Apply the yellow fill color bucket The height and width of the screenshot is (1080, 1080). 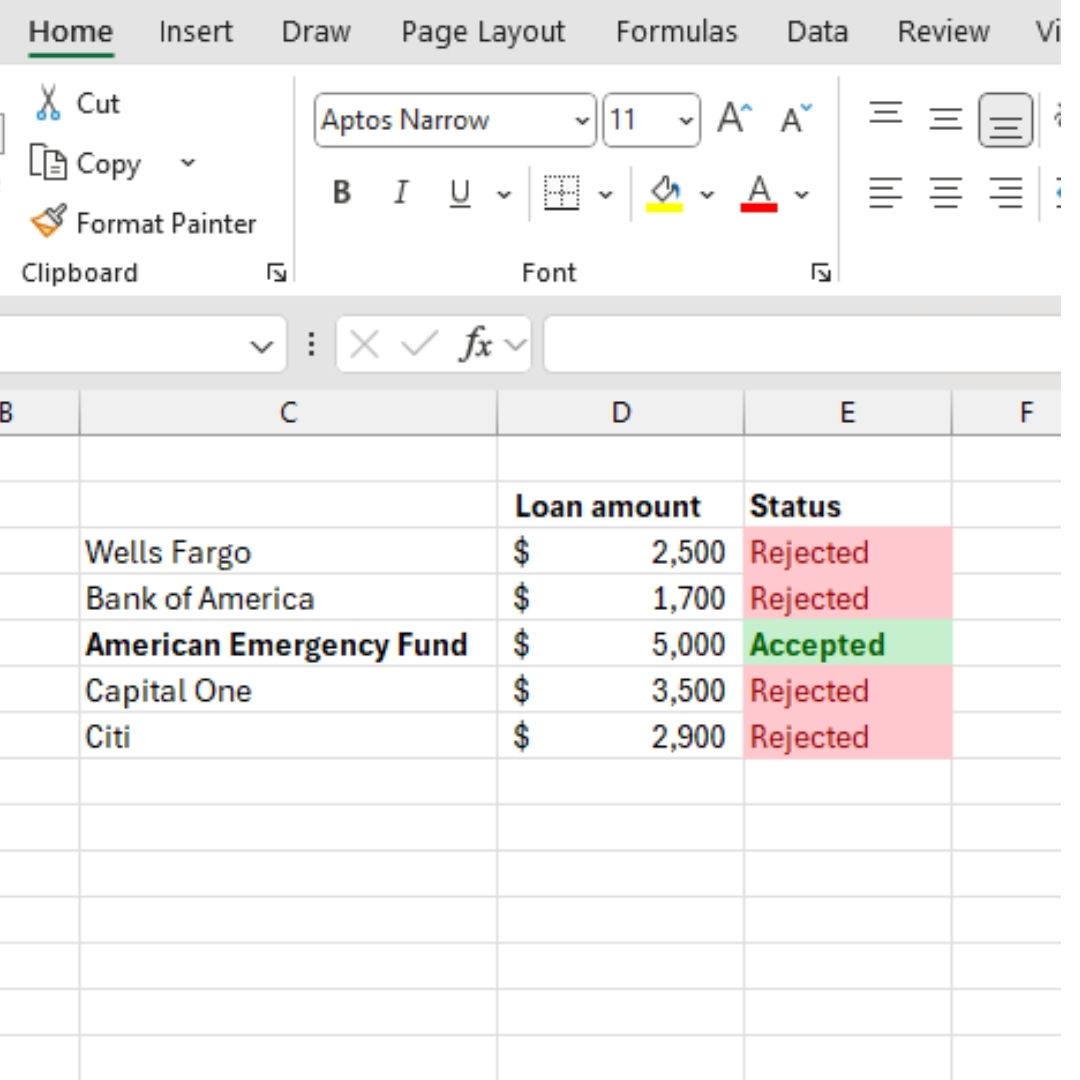click(664, 194)
